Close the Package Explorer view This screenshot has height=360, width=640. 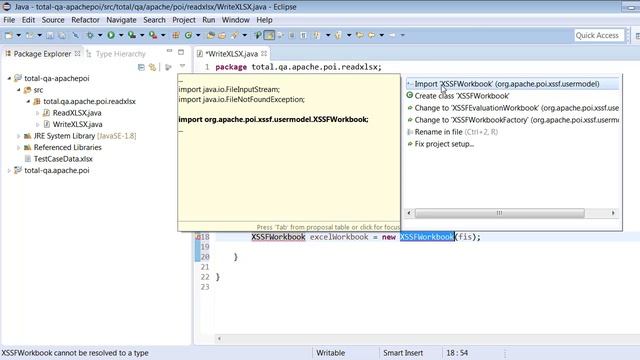click(x=77, y=53)
